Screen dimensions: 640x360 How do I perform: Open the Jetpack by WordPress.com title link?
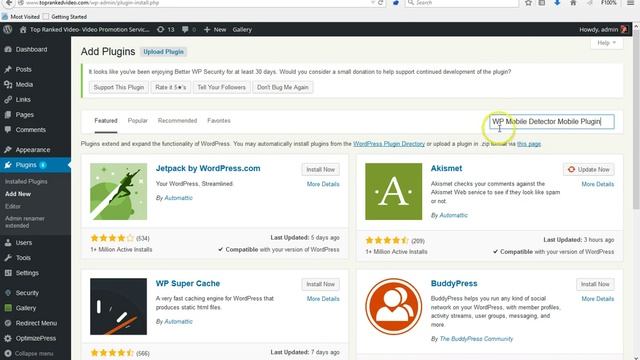(x=208, y=168)
